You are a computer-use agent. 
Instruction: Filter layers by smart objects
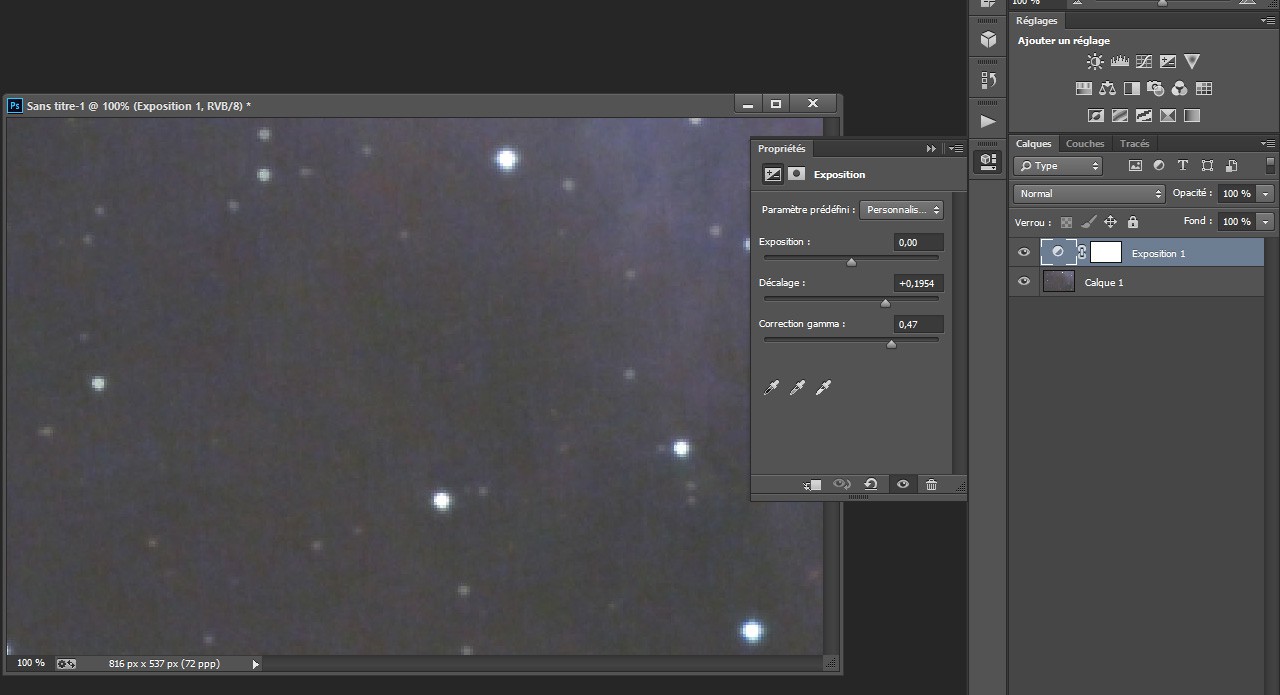(x=1231, y=166)
